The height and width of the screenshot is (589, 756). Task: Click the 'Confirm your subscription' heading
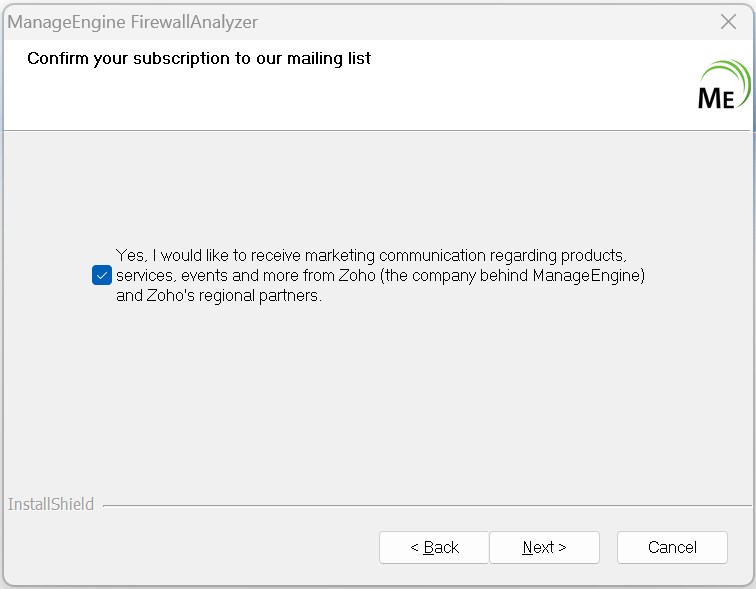199,59
